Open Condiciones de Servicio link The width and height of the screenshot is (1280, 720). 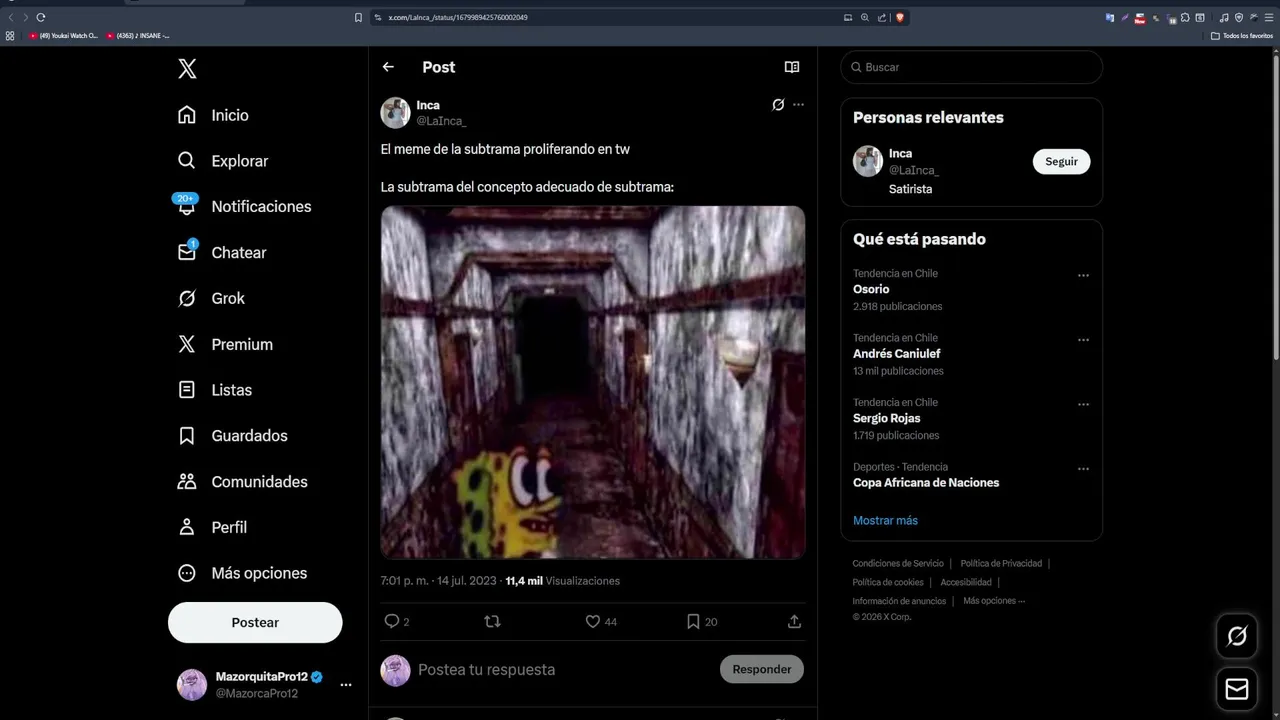(x=898, y=563)
